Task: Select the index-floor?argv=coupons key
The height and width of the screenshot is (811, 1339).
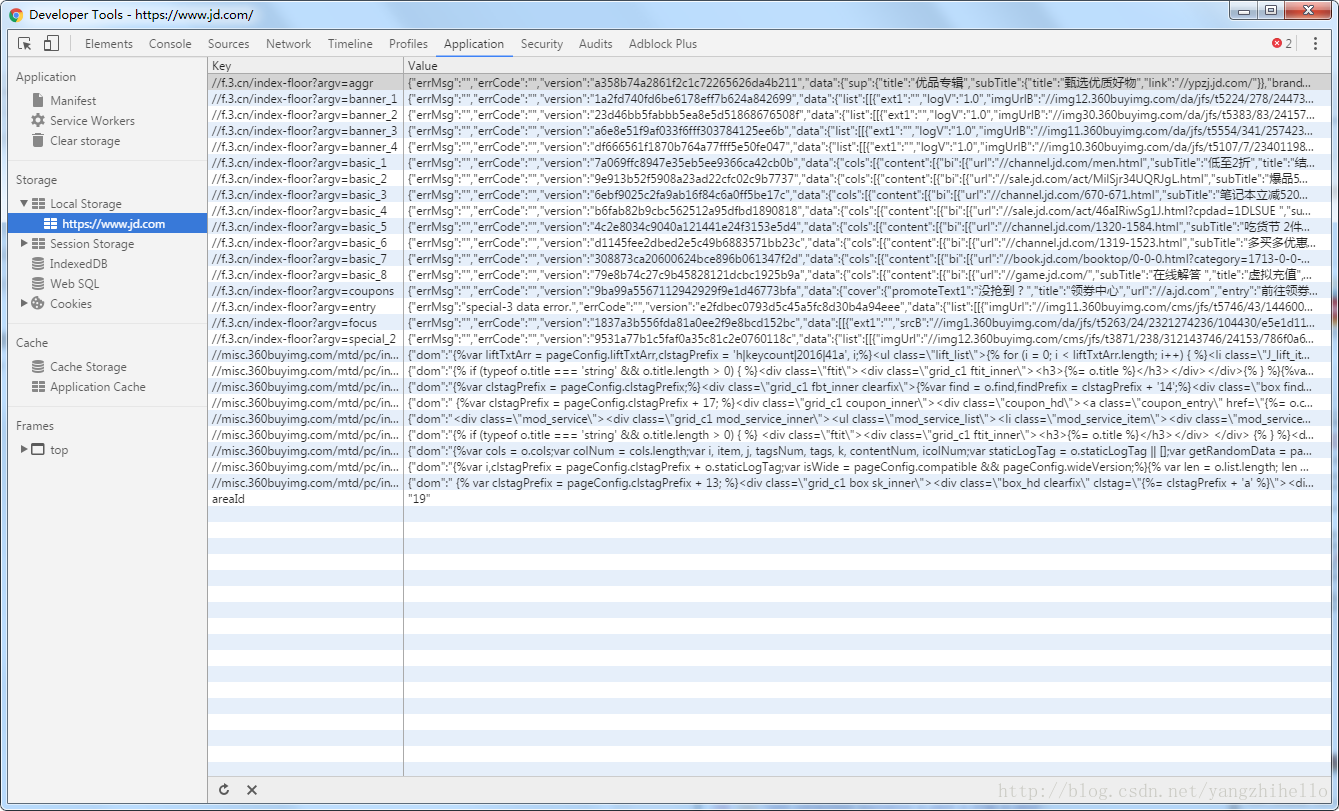Action: click(x=305, y=291)
